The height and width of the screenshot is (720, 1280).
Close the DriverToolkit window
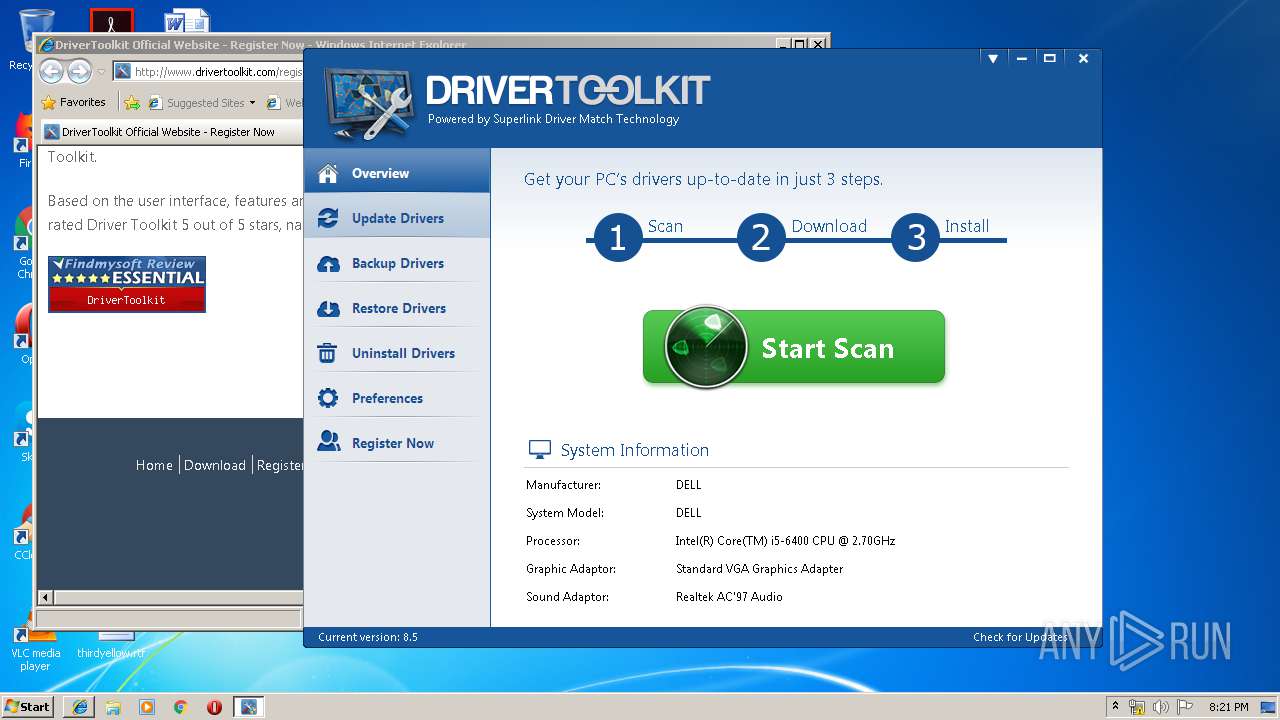click(1083, 59)
